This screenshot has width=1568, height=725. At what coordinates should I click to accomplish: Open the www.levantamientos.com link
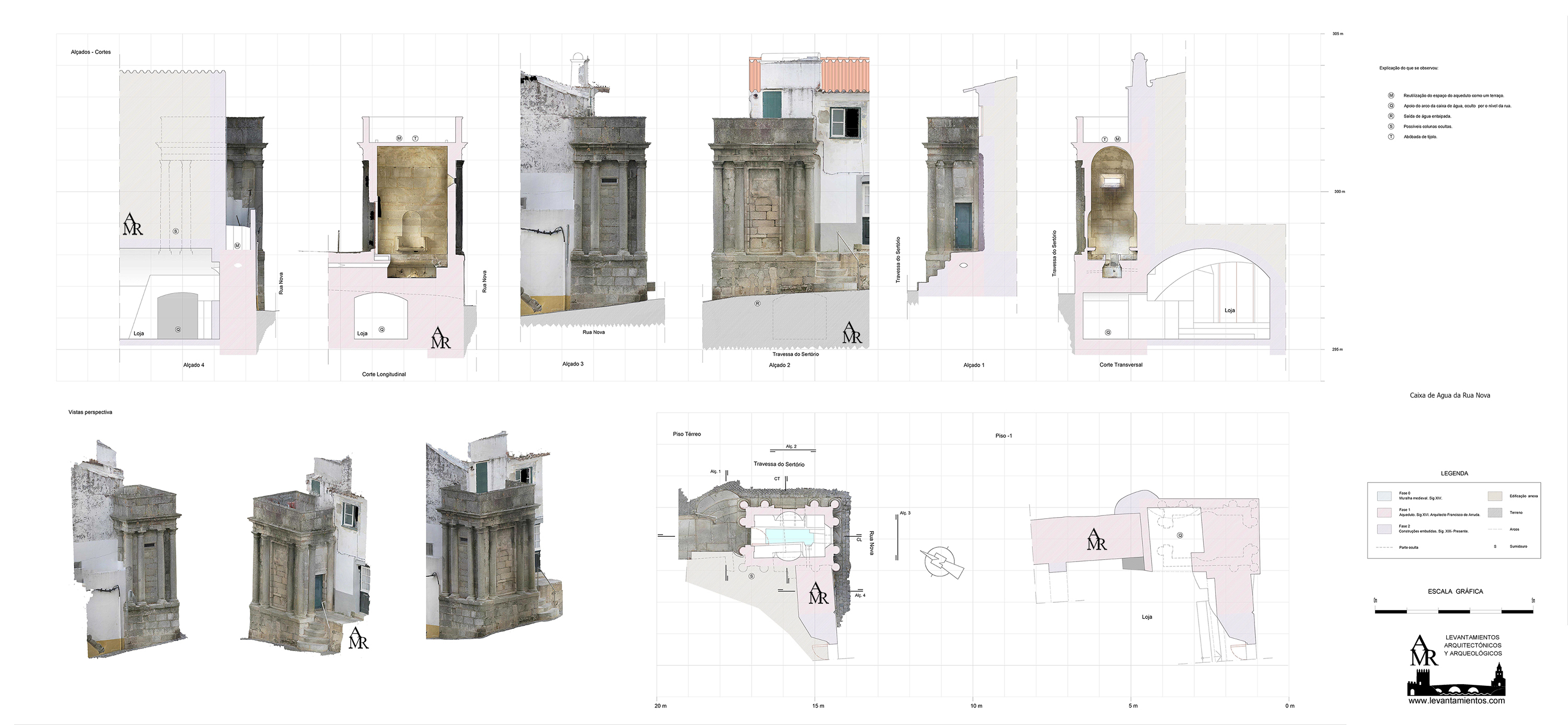[x=1456, y=700]
